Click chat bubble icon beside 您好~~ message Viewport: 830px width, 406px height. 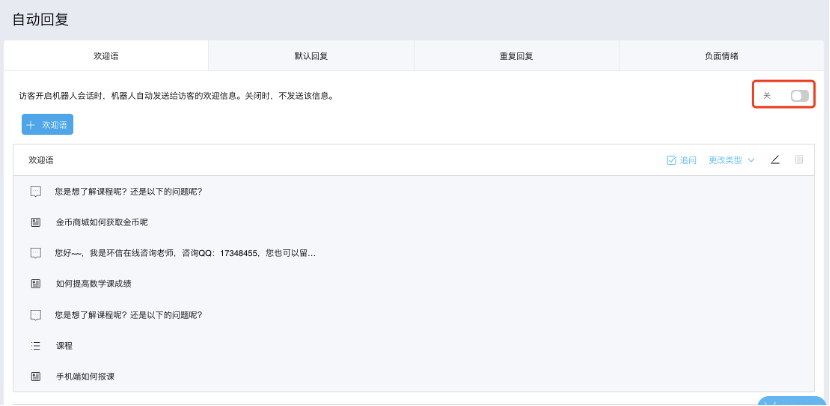point(36,253)
